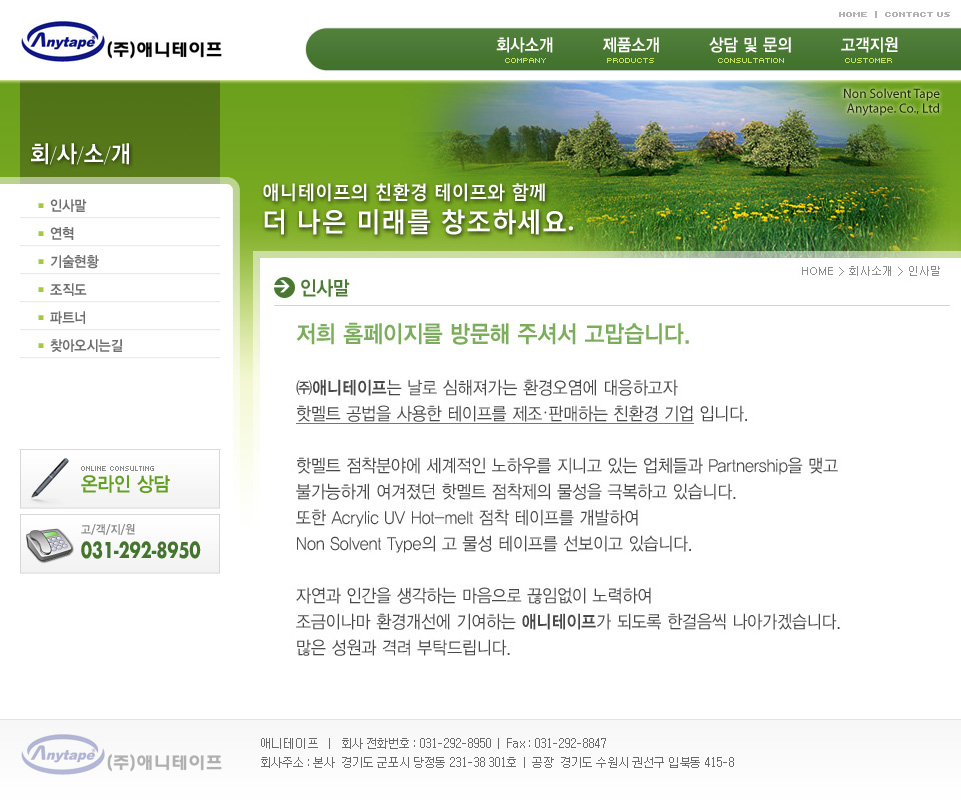961x800 pixels.
Task: Open the CONTACT US link
Action: [917, 14]
